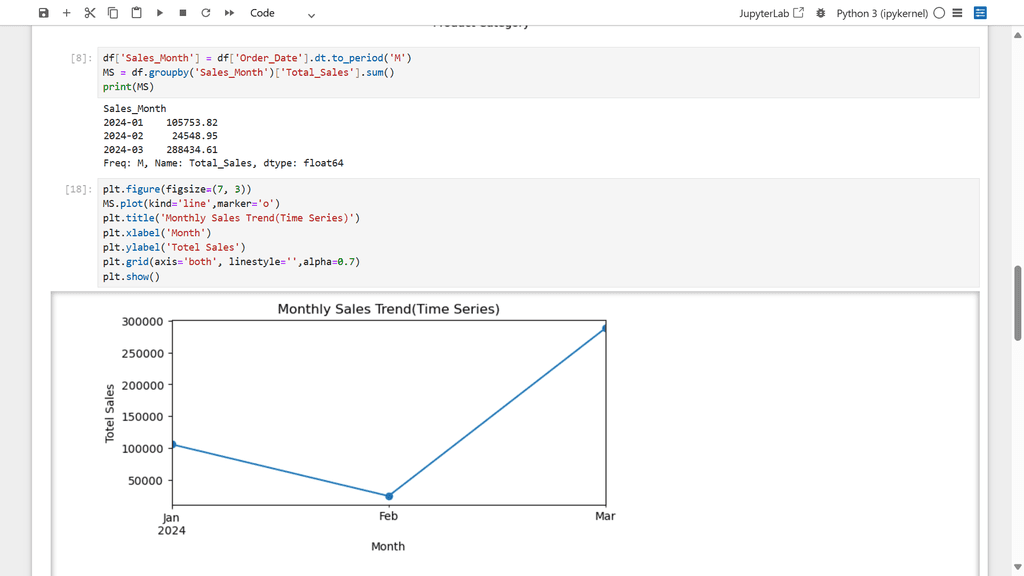Viewport: 1024px width, 576px height.
Task: Click the save notebook icon
Action: pos(43,13)
